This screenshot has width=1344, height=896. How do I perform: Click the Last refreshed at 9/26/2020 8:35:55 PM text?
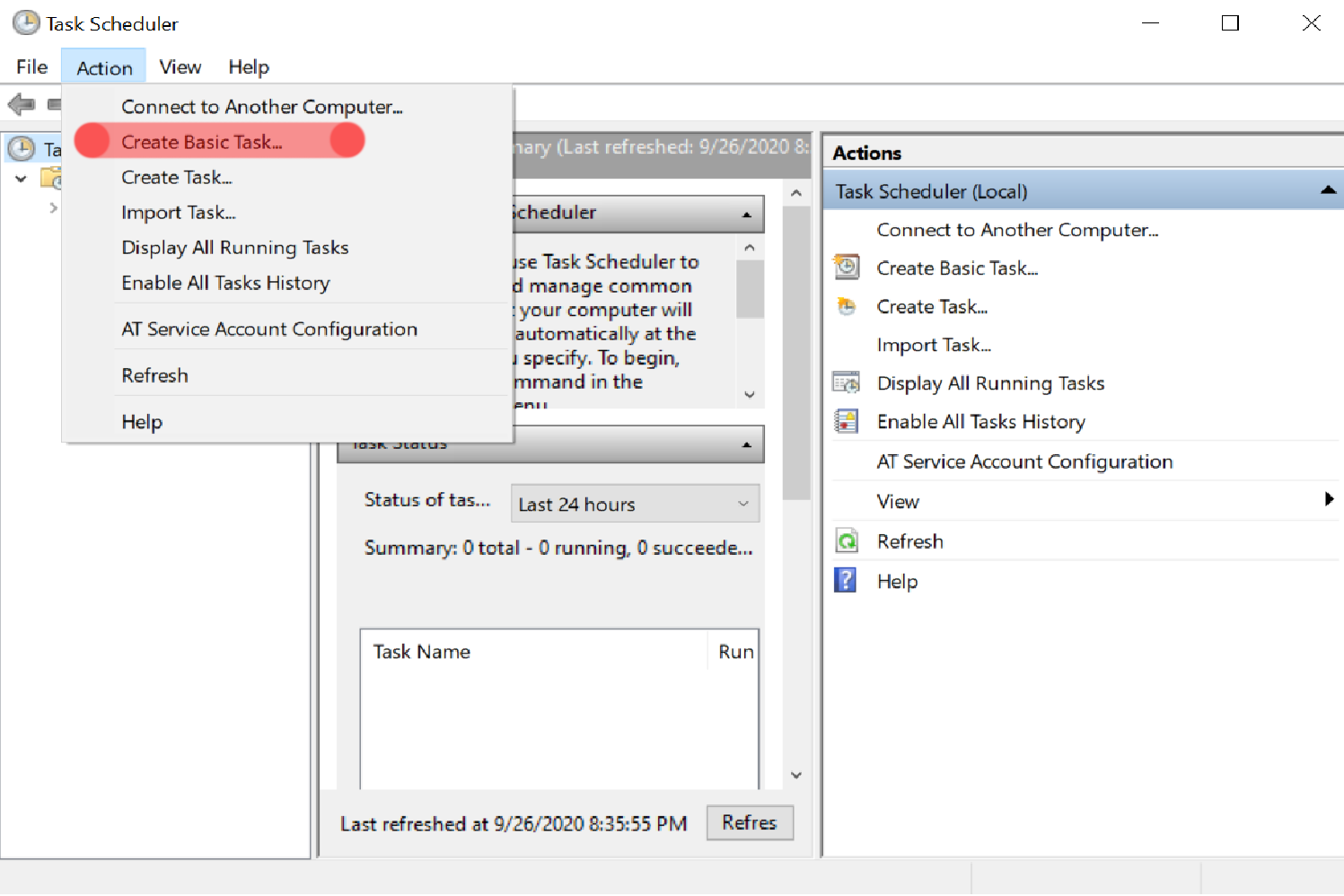pos(514,823)
